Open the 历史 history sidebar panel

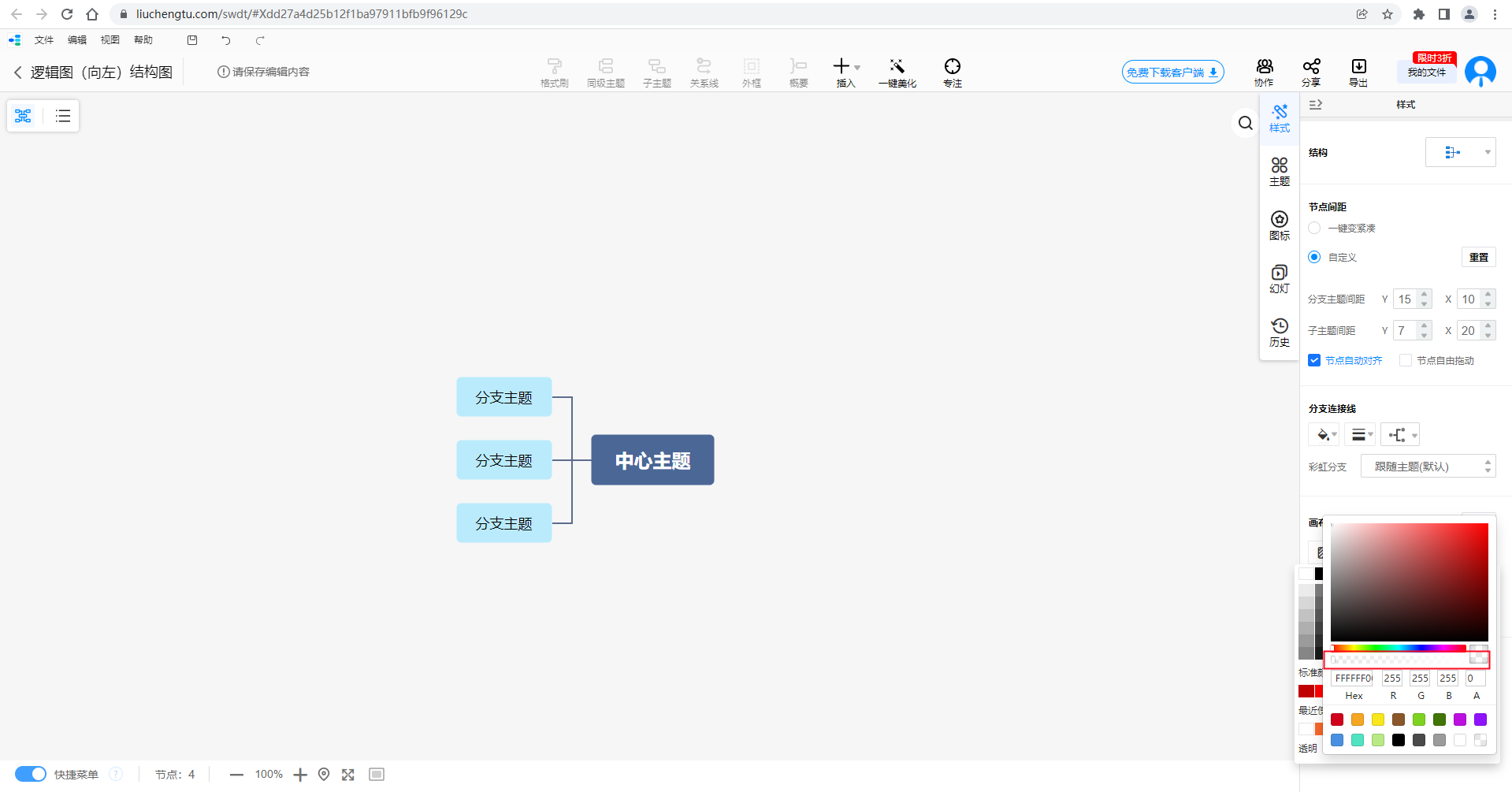[1280, 332]
